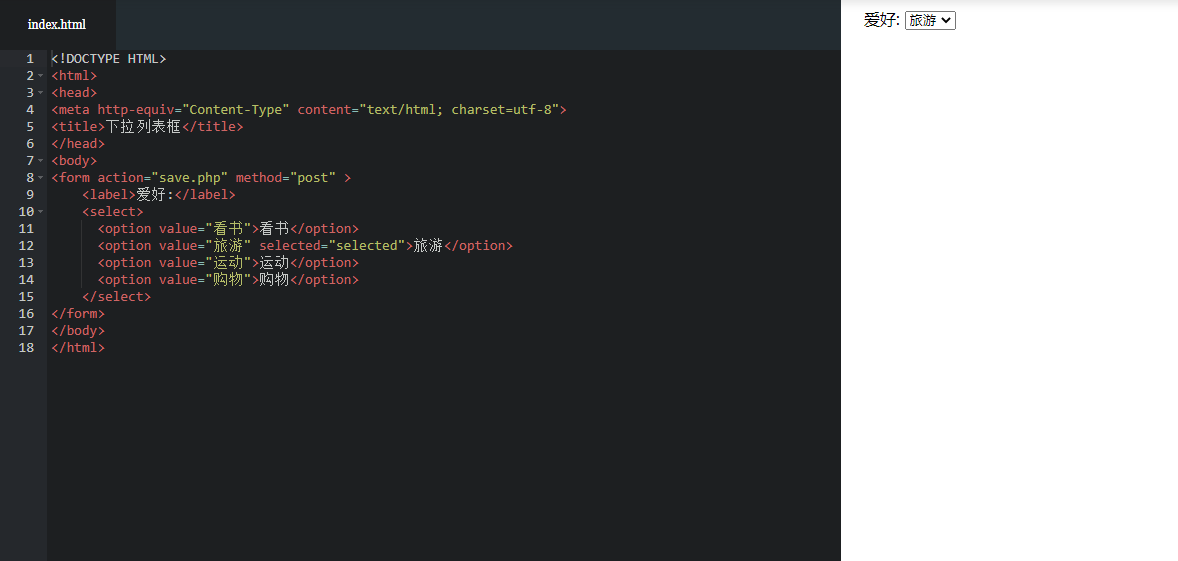Place cursor on closing html tag

[x=78, y=348]
